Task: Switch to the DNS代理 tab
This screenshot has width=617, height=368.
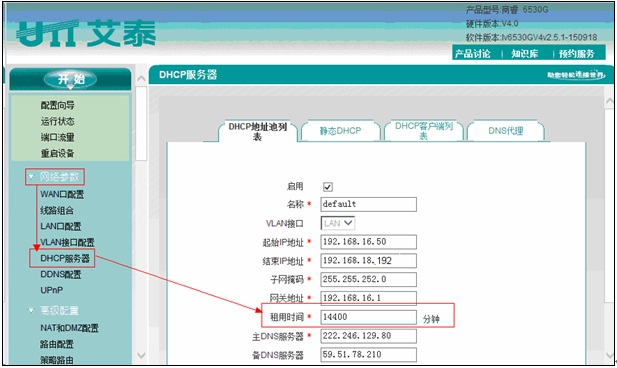Action: coord(506,131)
